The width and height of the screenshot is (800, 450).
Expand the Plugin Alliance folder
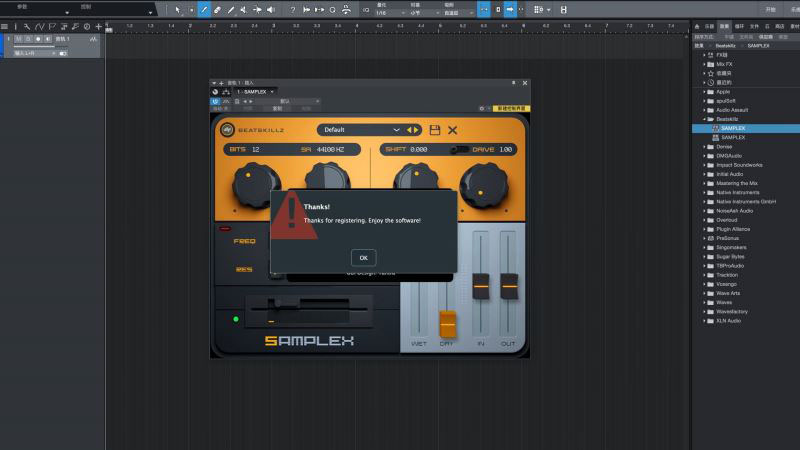(705, 229)
